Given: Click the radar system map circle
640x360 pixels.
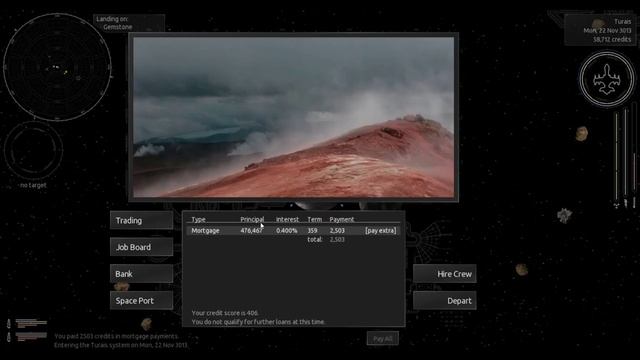Looking at the screenshot, I should click(57, 67).
